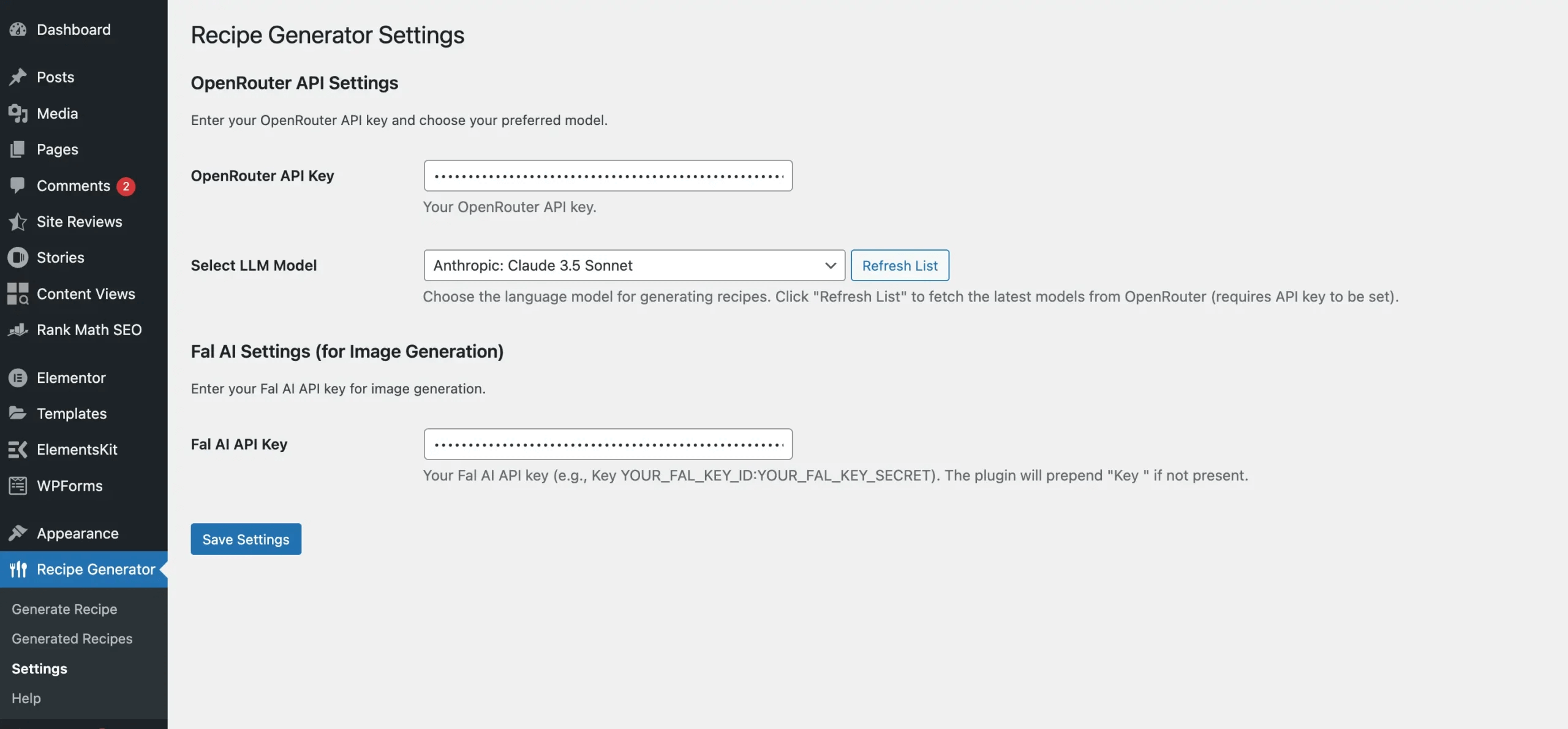Click the Appearance paintbrush icon
The width and height of the screenshot is (1568, 729).
click(18, 533)
